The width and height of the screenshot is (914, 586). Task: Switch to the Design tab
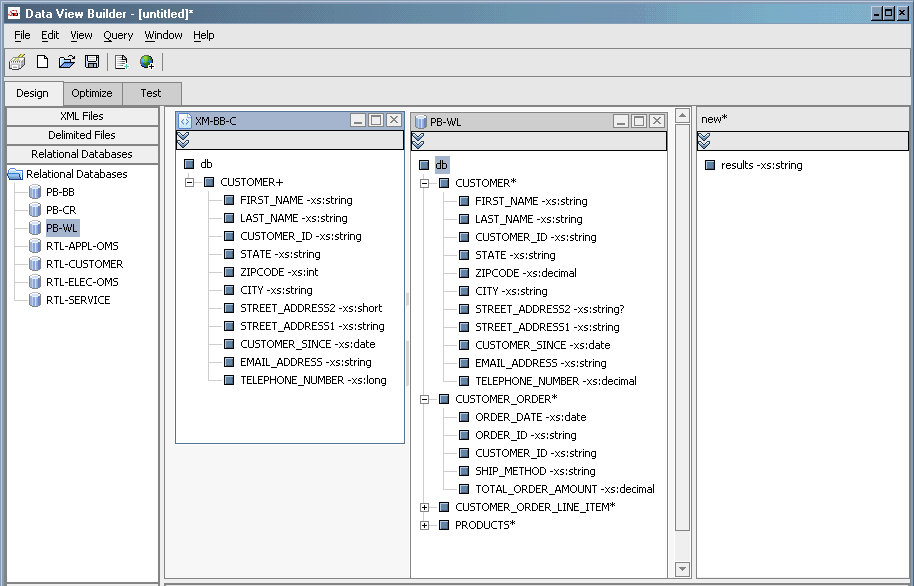point(33,93)
